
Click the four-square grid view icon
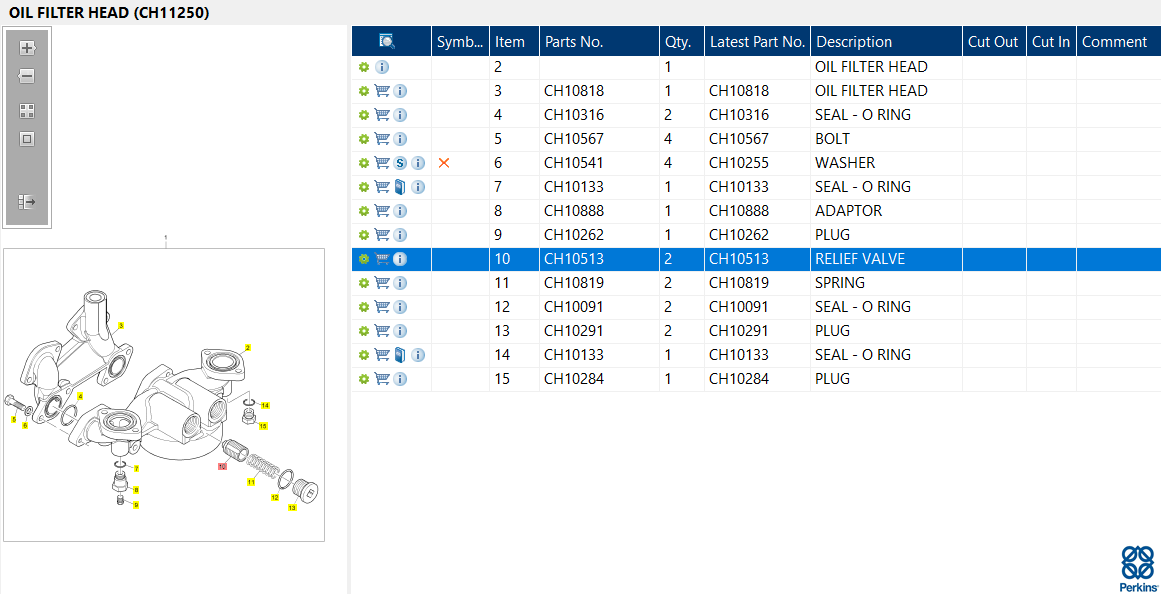(27, 111)
